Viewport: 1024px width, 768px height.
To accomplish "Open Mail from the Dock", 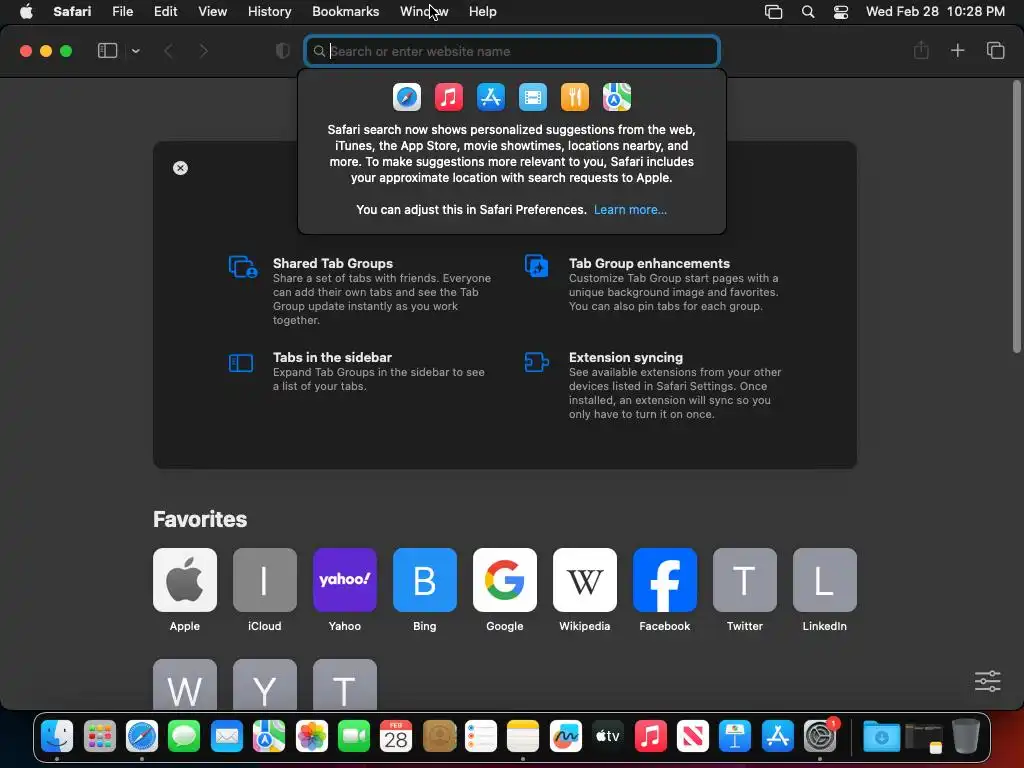I will pyautogui.click(x=227, y=737).
